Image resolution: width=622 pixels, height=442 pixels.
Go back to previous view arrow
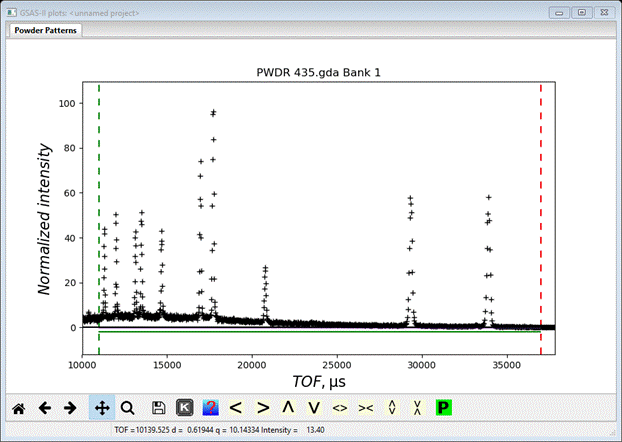click(x=44, y=407)
